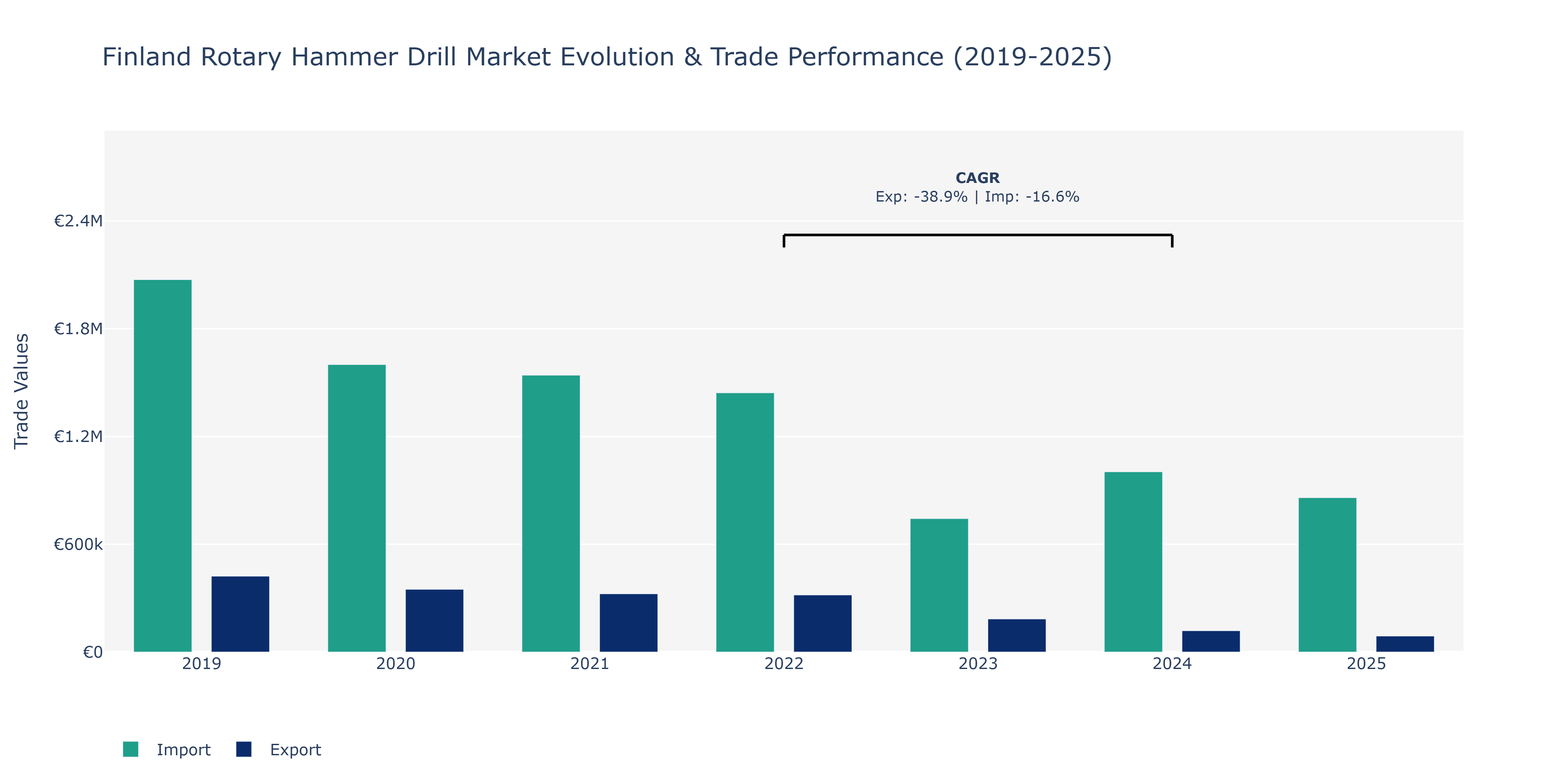Click the €1.8M y-axis tick label
The image size is (1568, 784).
[x=78, y=329]
